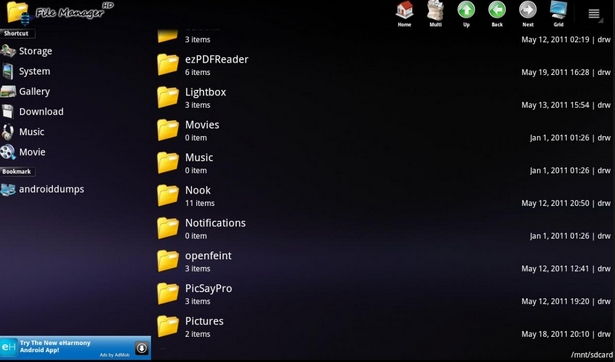
Task: Open the PicSayPro folder icon
Action: [x=168, y=293]
